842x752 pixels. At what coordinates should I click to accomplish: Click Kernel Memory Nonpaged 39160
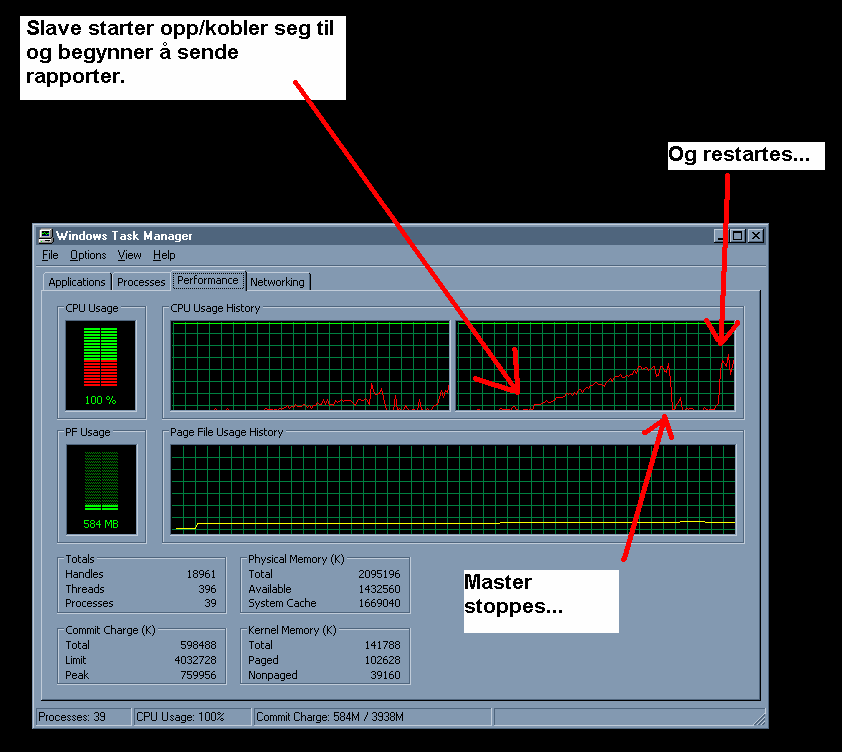tap(385, 675)
